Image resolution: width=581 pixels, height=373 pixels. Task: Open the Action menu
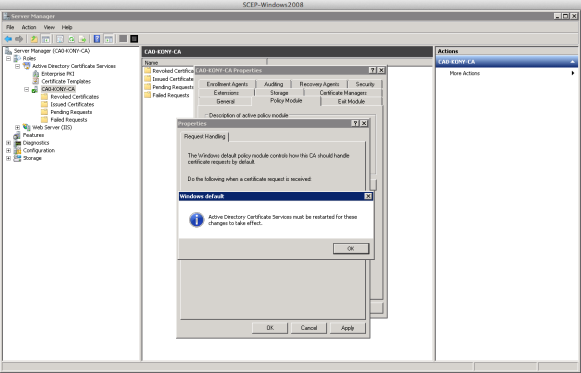pyautogui.click(x=29, y=27)
